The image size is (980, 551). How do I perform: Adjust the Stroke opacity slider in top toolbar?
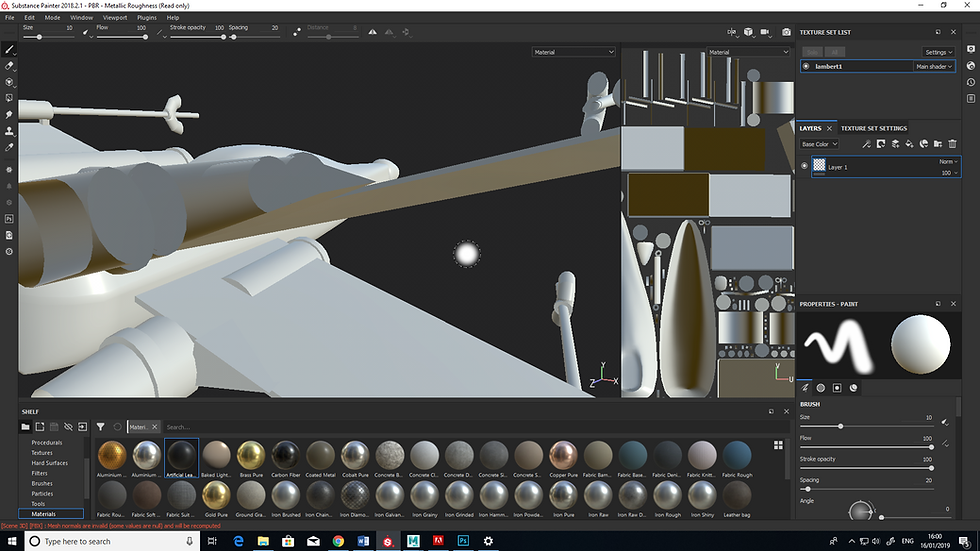(197, 37)
